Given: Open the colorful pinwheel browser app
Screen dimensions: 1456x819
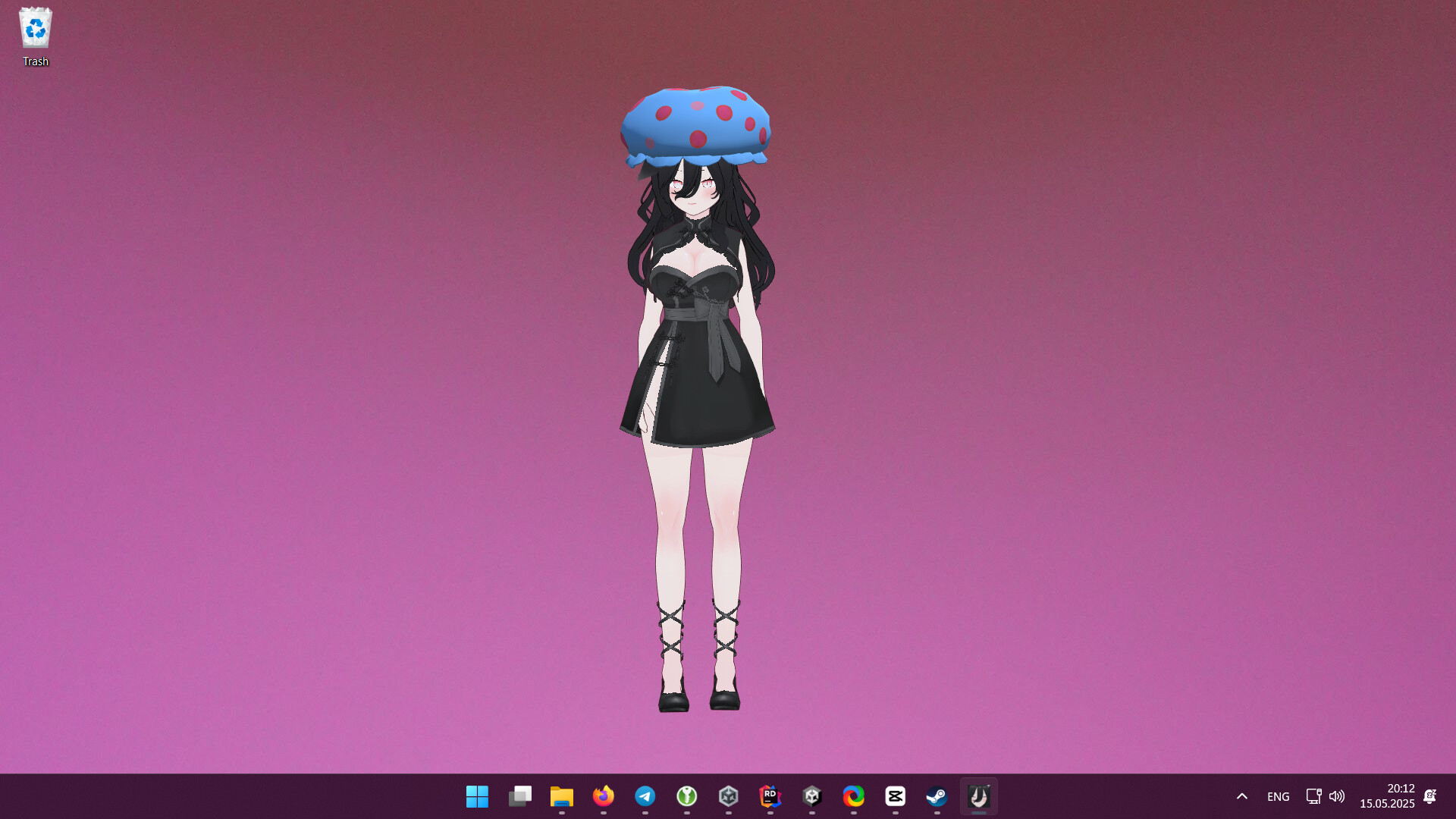Looking at the screenshot, I should pyautogui.click(x=855, y=796).
